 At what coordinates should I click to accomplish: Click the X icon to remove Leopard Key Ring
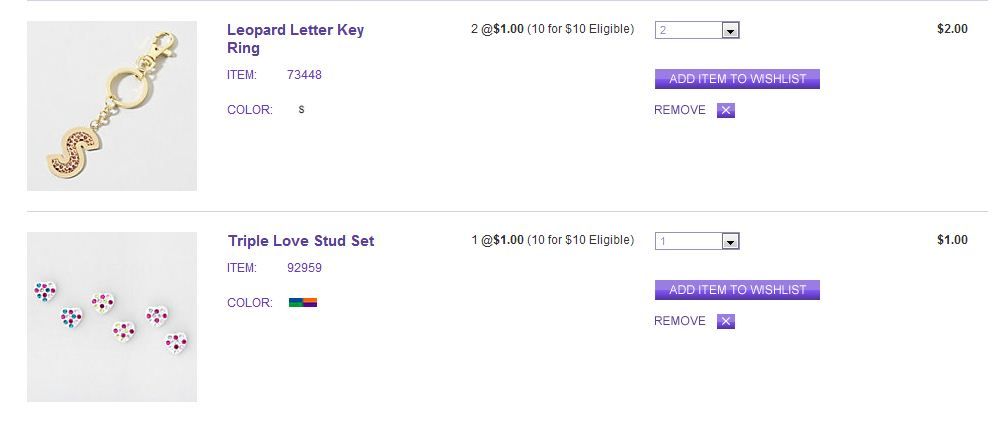[726, 110]
